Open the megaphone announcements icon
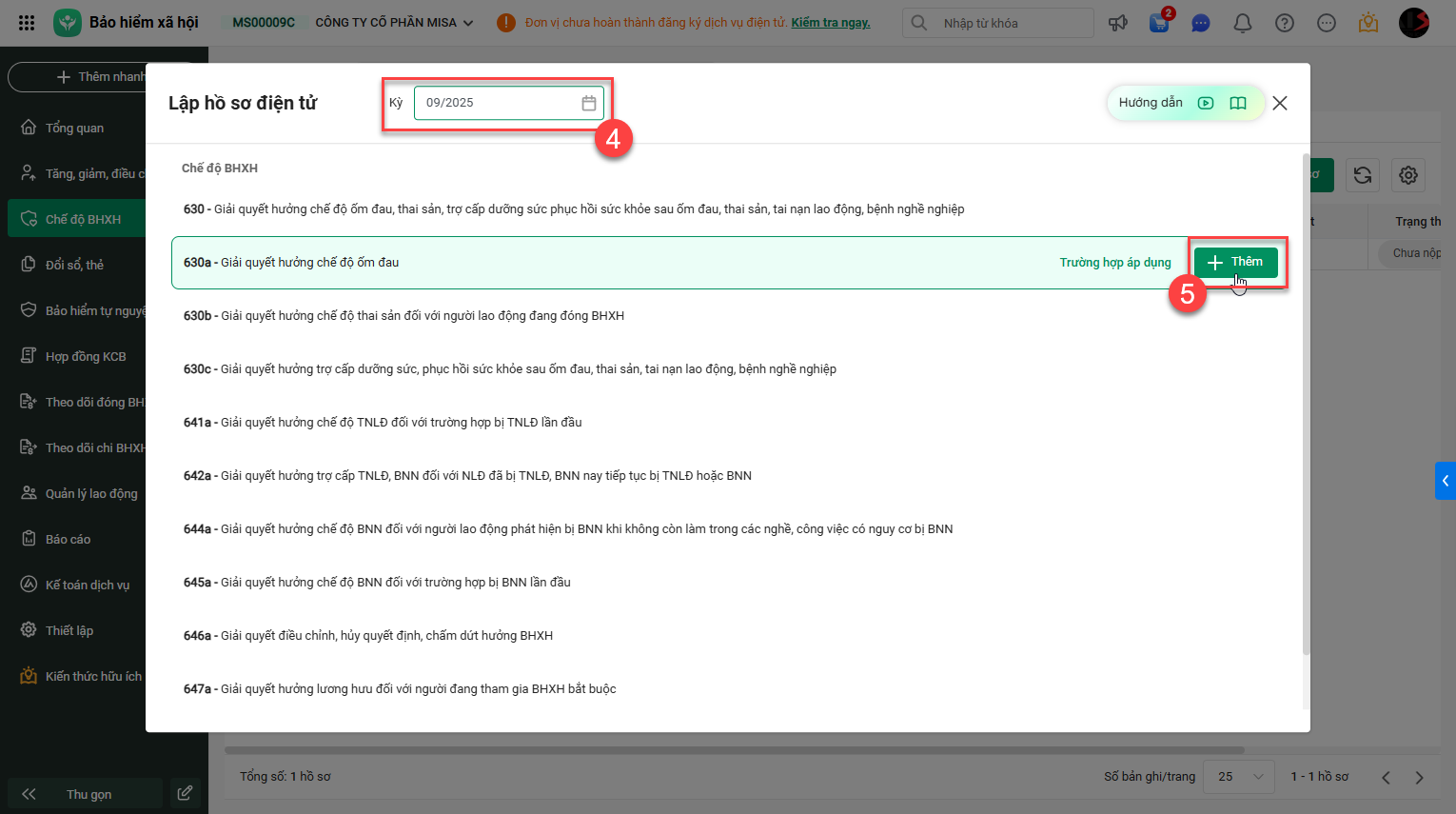The width and height of the screenshot is (1456, 814). click(1118, 23)
